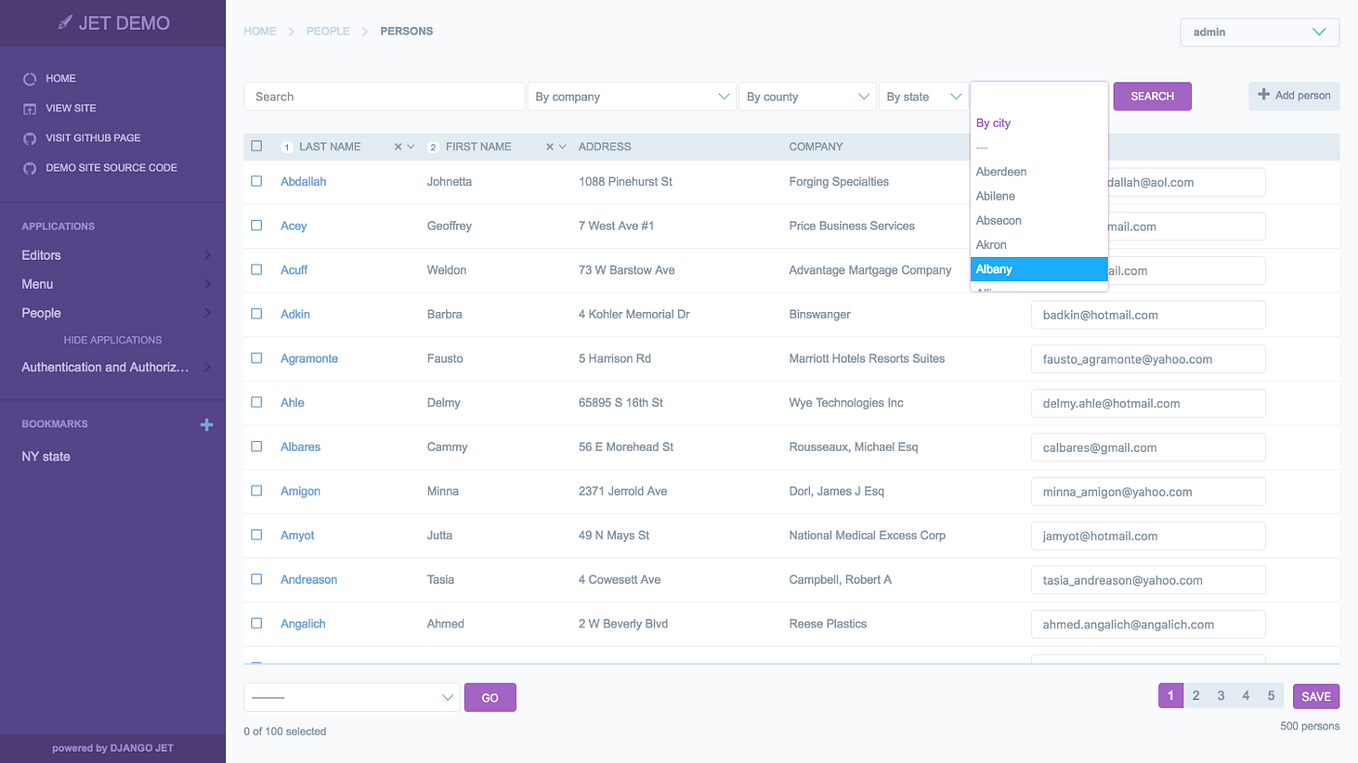Screen dimensions: 1358x763
Task: Open the By company filter dropdown
Action: point(632,97)
